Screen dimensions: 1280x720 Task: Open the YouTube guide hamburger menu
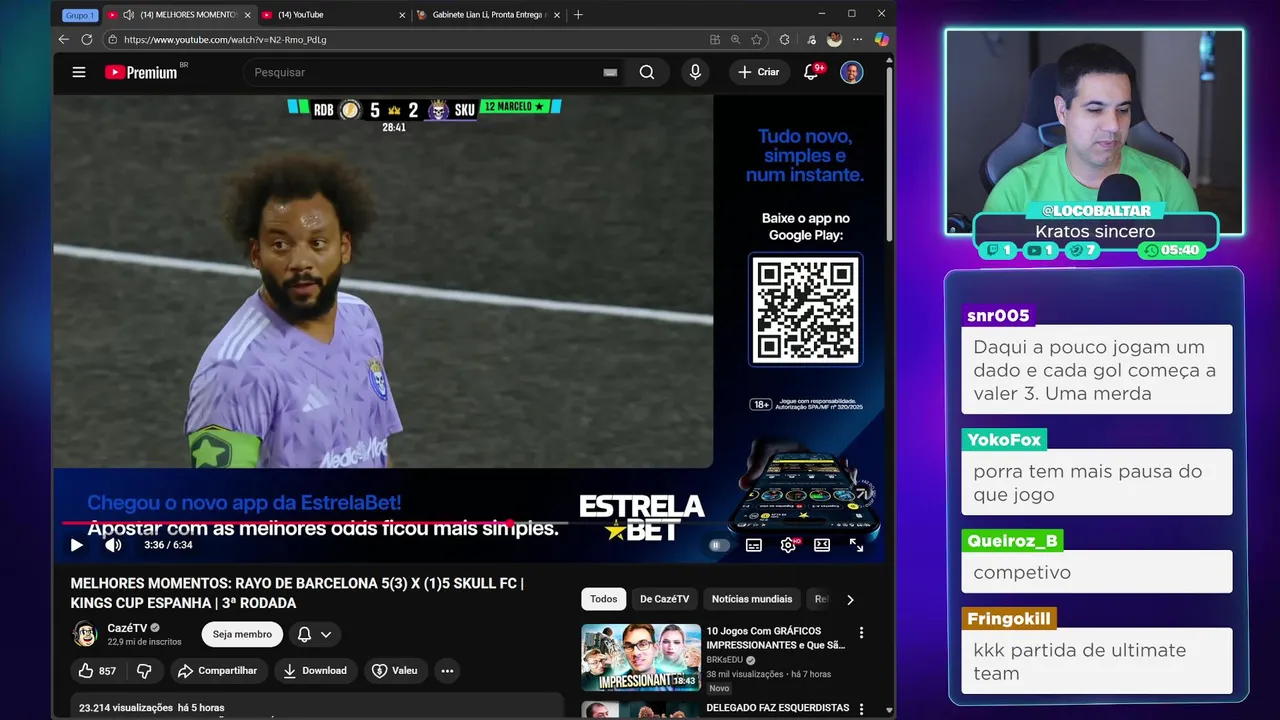tap(79, 72)
